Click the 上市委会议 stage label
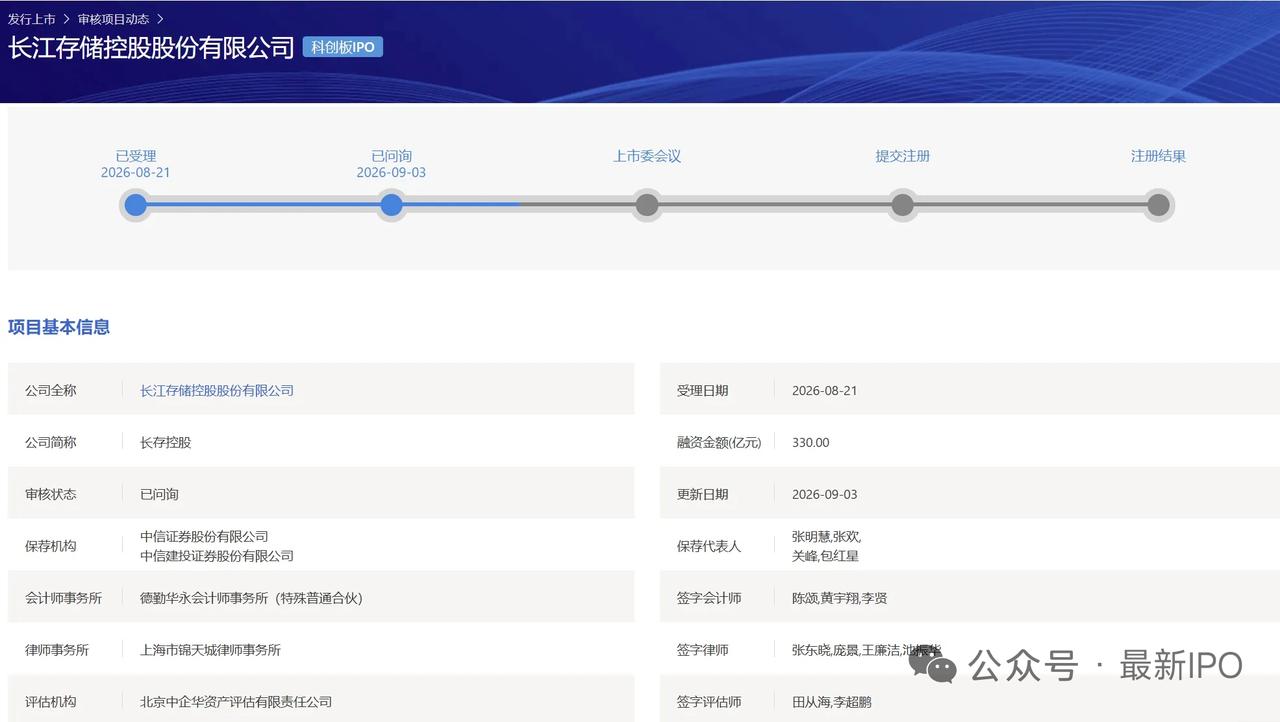The width and height of the screenshot is (1280, 722). pos(647,156)
